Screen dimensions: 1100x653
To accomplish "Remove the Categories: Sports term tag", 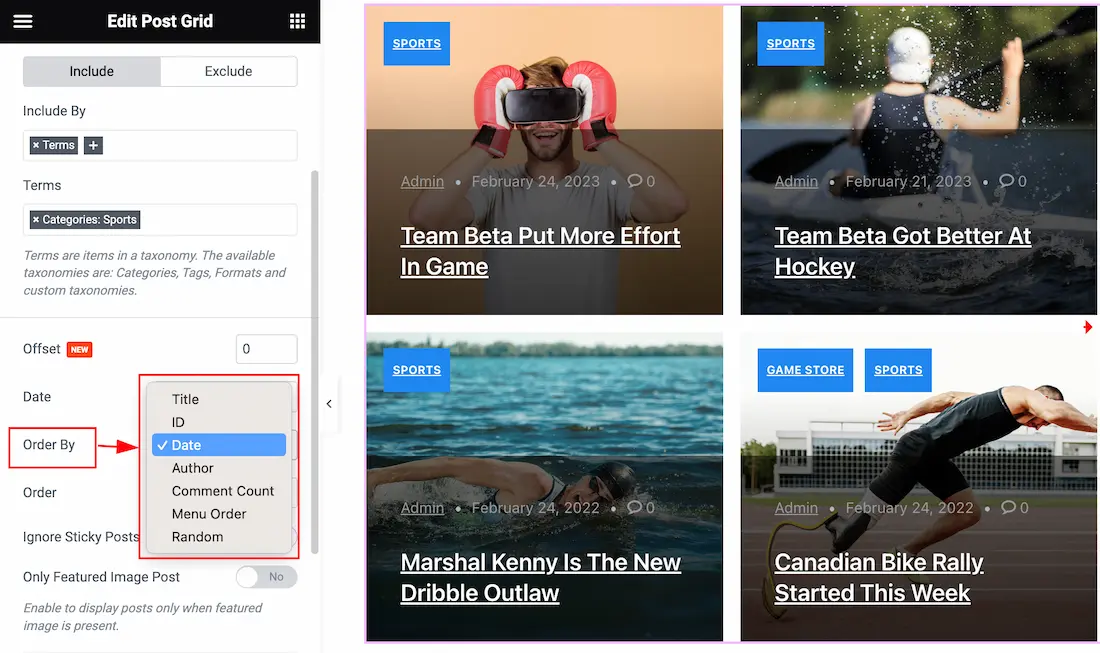I will click(x=36, y=220).
